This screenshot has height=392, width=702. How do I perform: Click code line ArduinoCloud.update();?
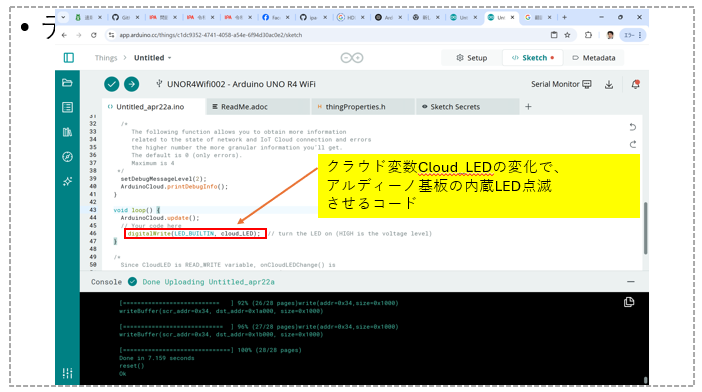pyautogui.click(x=160, y=218)
